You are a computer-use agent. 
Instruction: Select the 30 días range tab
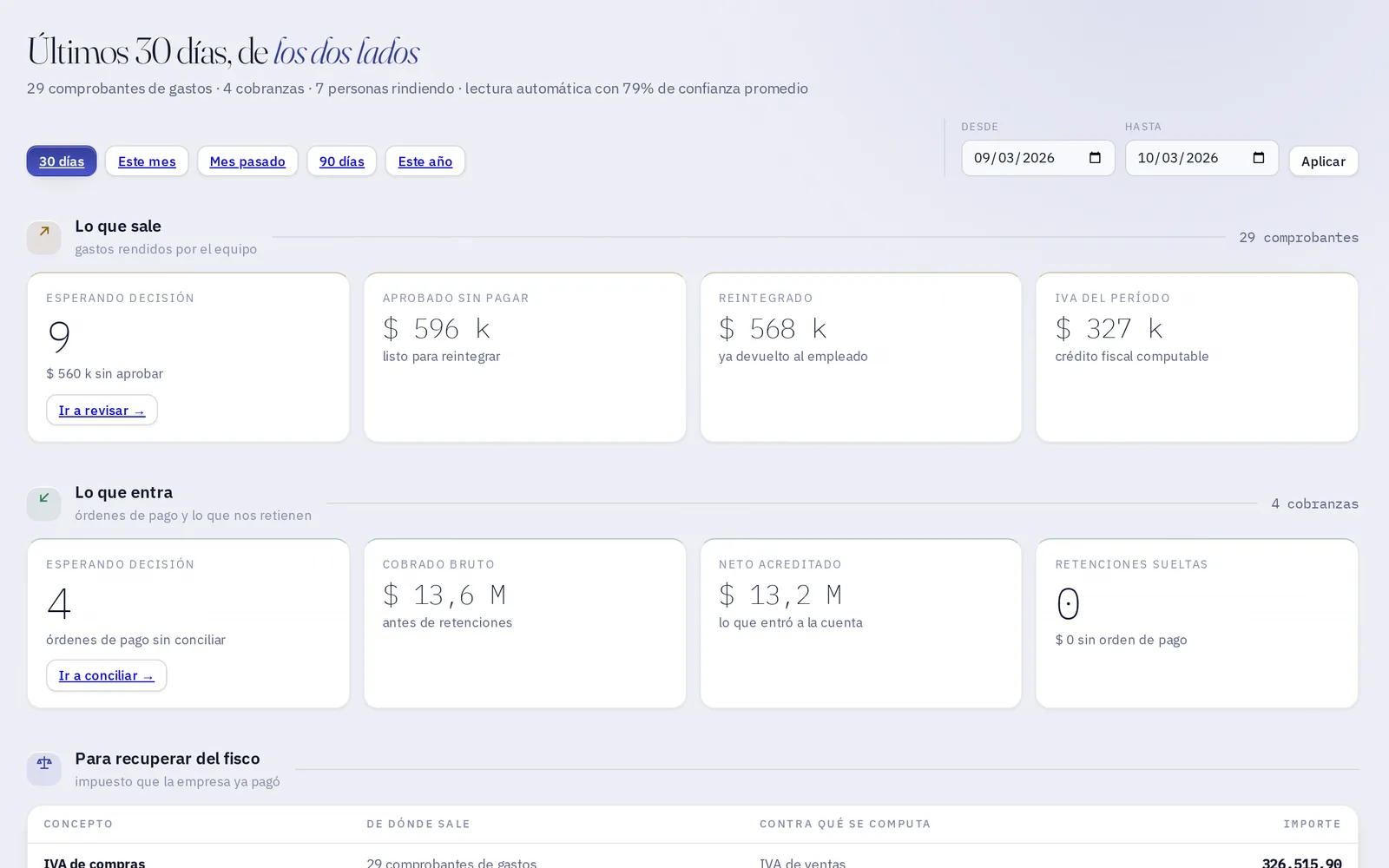tap(62, 161)
